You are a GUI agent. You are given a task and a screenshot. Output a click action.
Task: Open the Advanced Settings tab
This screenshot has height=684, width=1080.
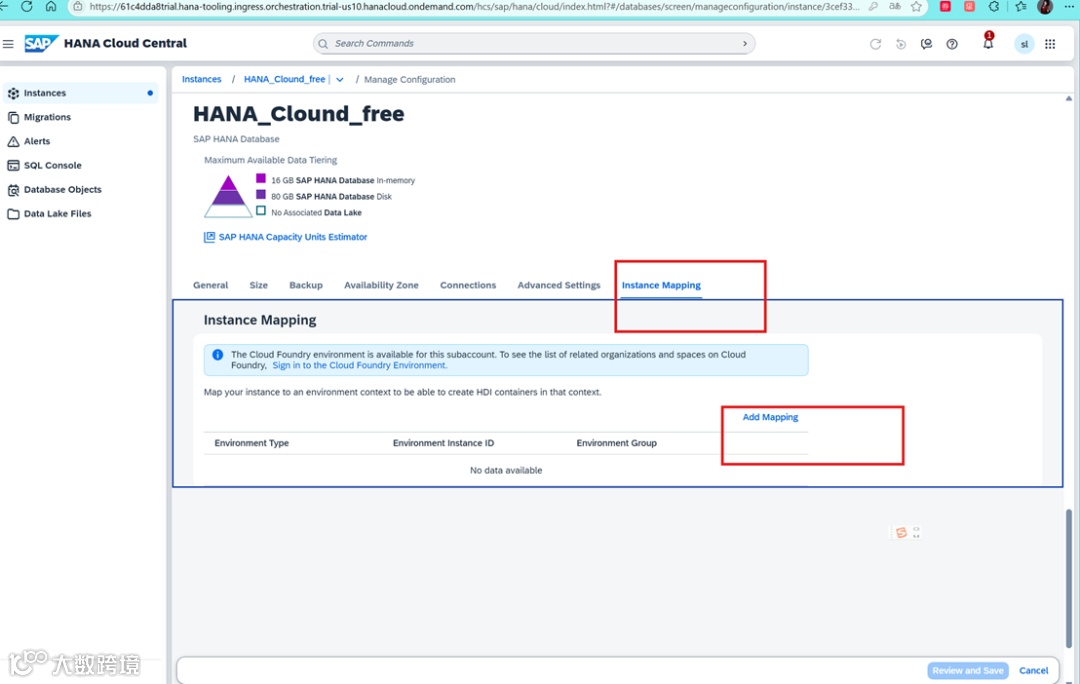(559, 285)
